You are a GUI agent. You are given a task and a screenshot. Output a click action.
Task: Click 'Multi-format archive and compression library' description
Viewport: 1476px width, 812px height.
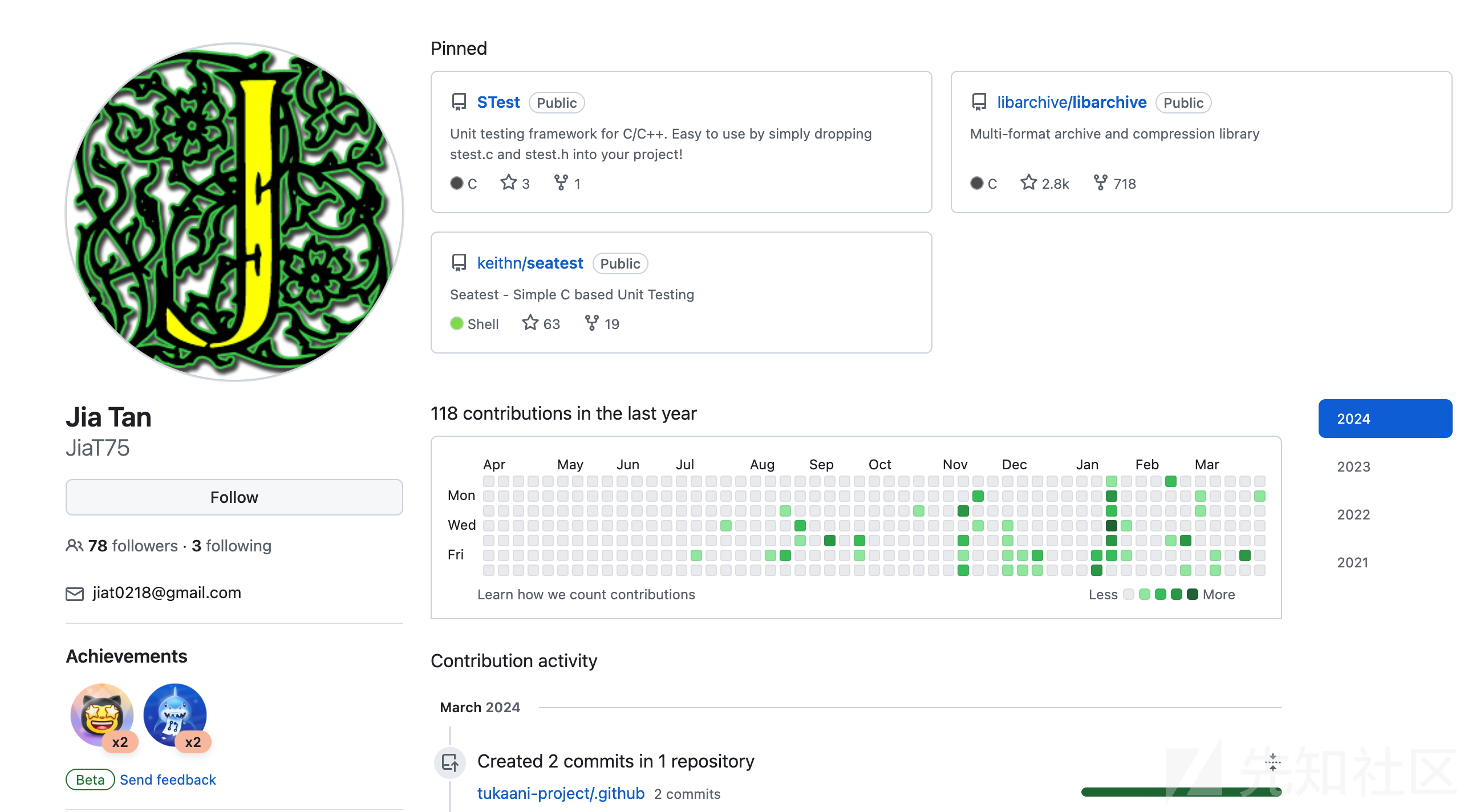[1114, 133]
